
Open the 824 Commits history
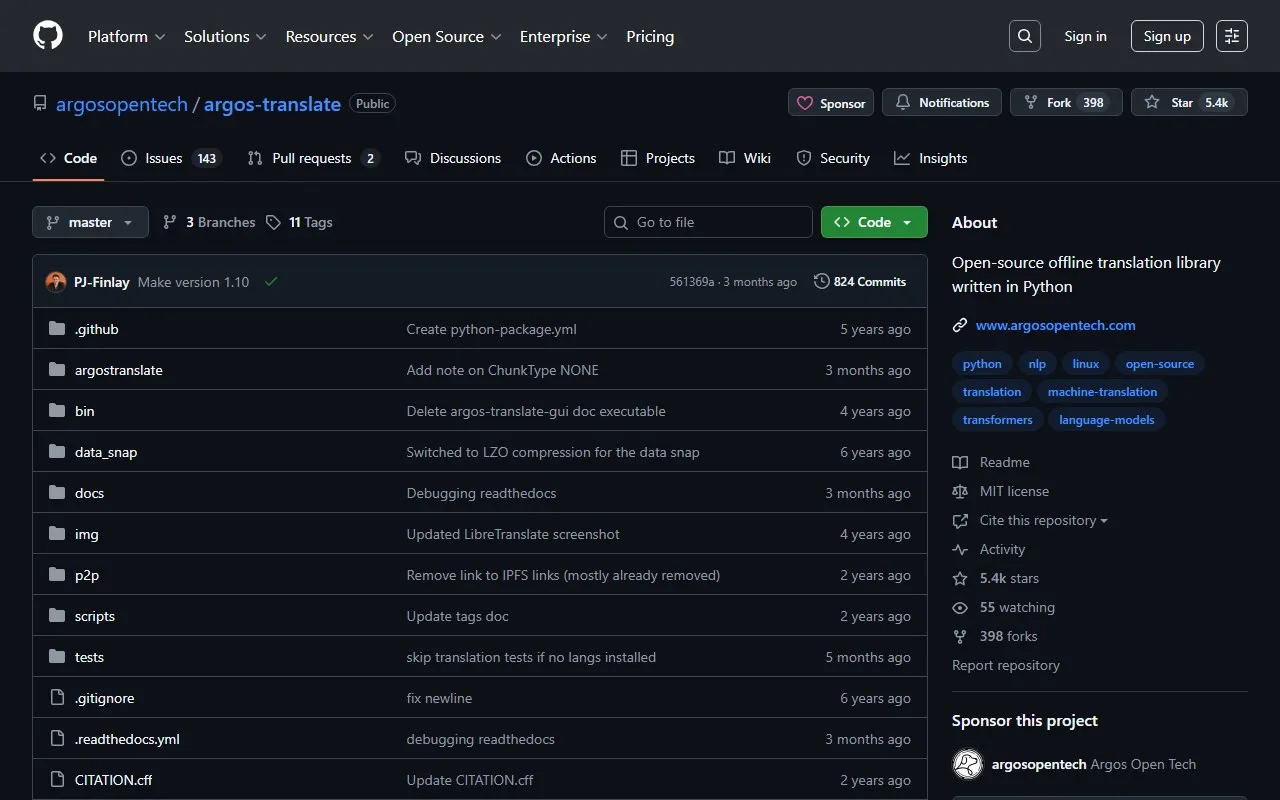pyautogui.click(x=860, y=282)
